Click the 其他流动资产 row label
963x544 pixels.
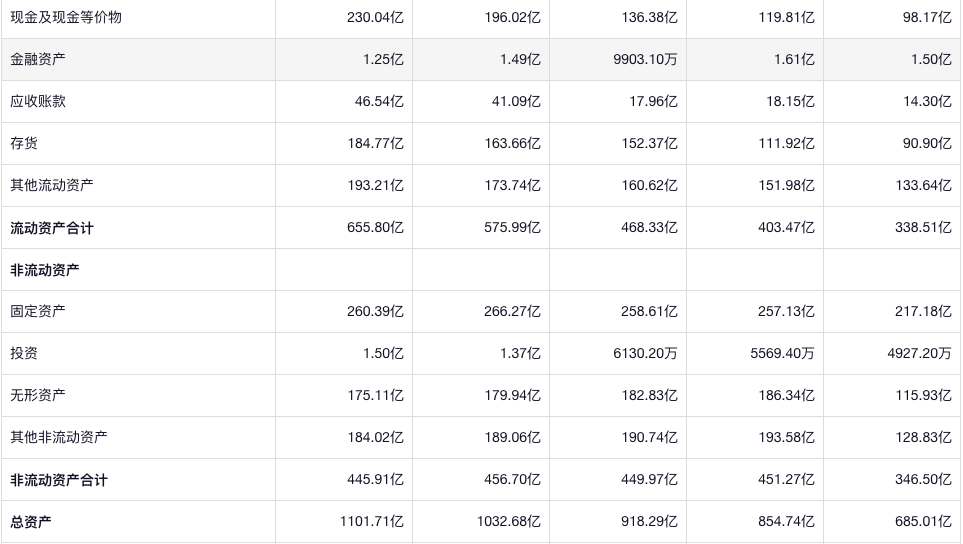pyautogui.click(x=52, y=185)
